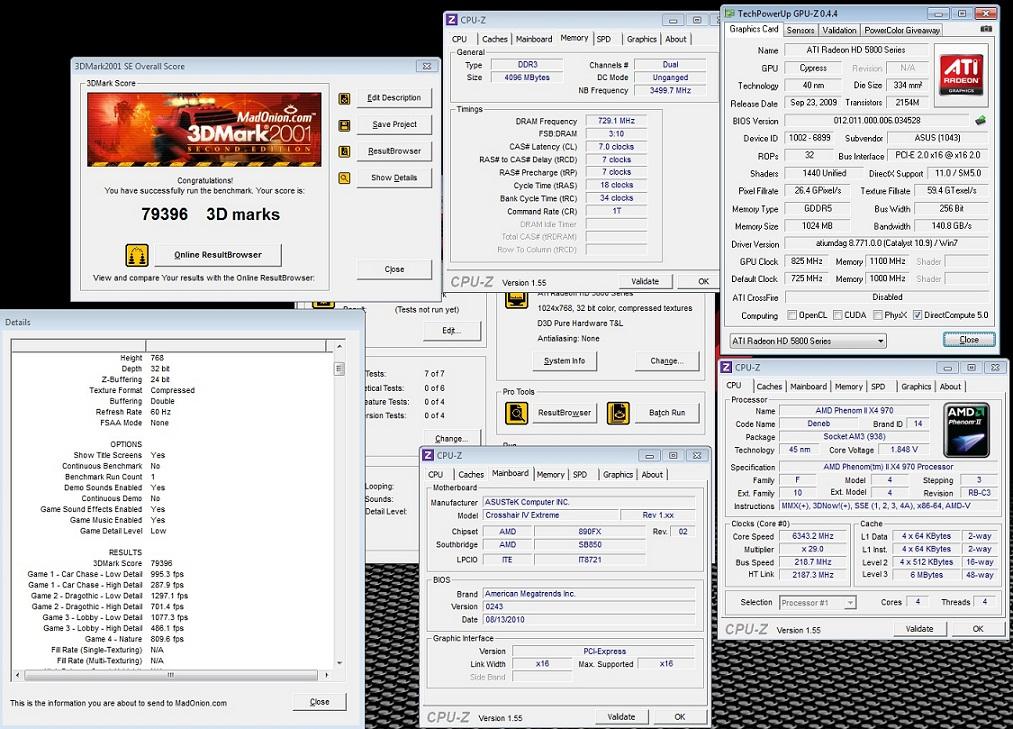
Task: Click Close button in Details window
Action: 320,702
